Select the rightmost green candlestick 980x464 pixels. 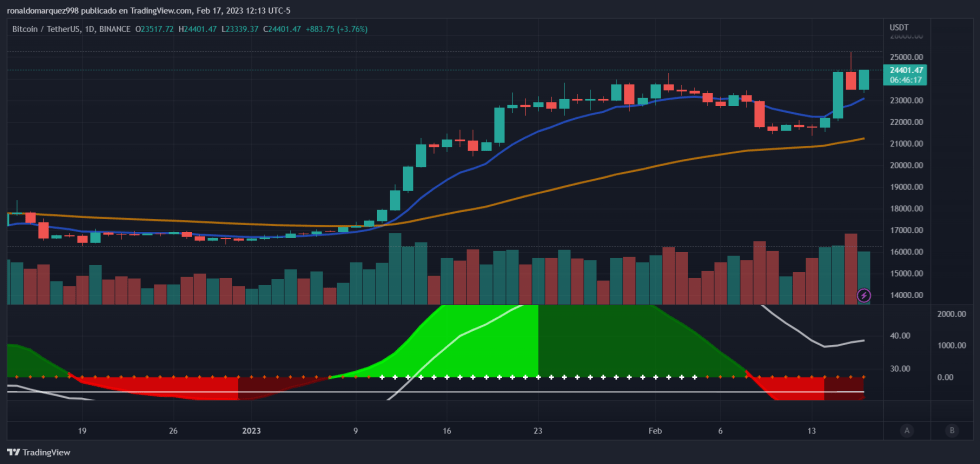click(864, 79)
